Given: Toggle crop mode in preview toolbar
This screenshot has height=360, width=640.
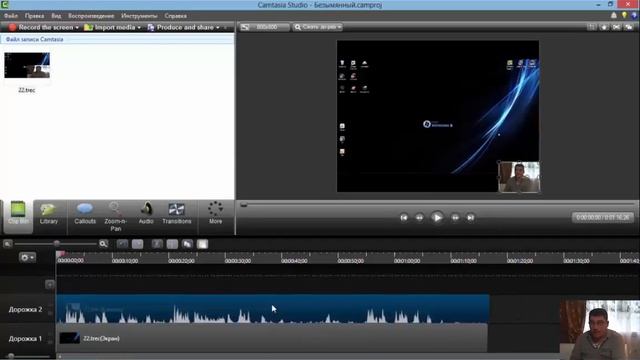Looking at the screenshot, I should [591, 27].
